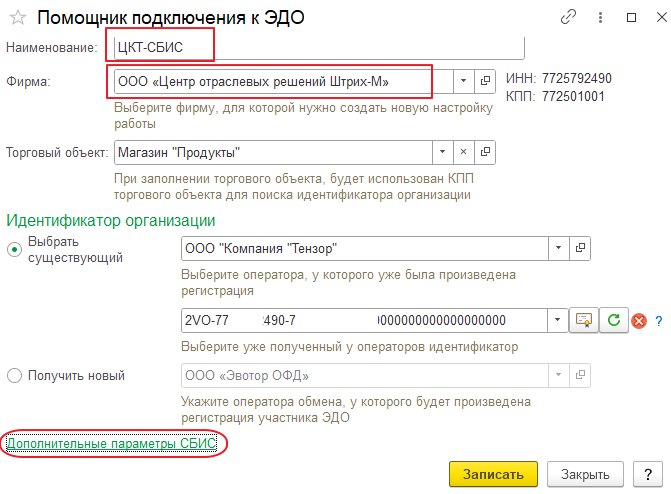Refresh identifier list with green arrow

pyautogui.click(x=614, y=320)
